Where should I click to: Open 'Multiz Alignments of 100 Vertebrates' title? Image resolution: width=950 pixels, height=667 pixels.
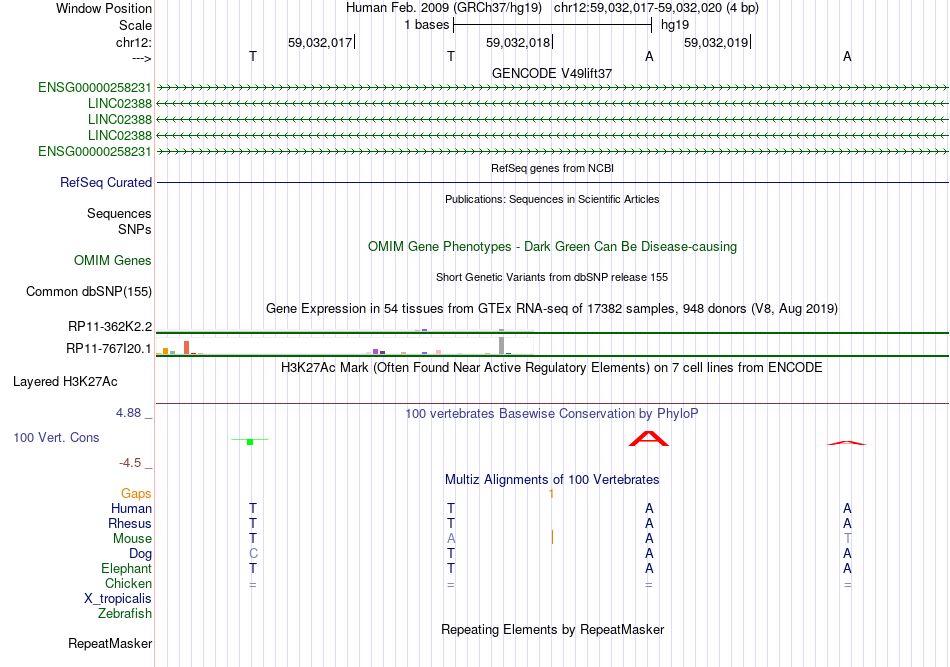552,480
